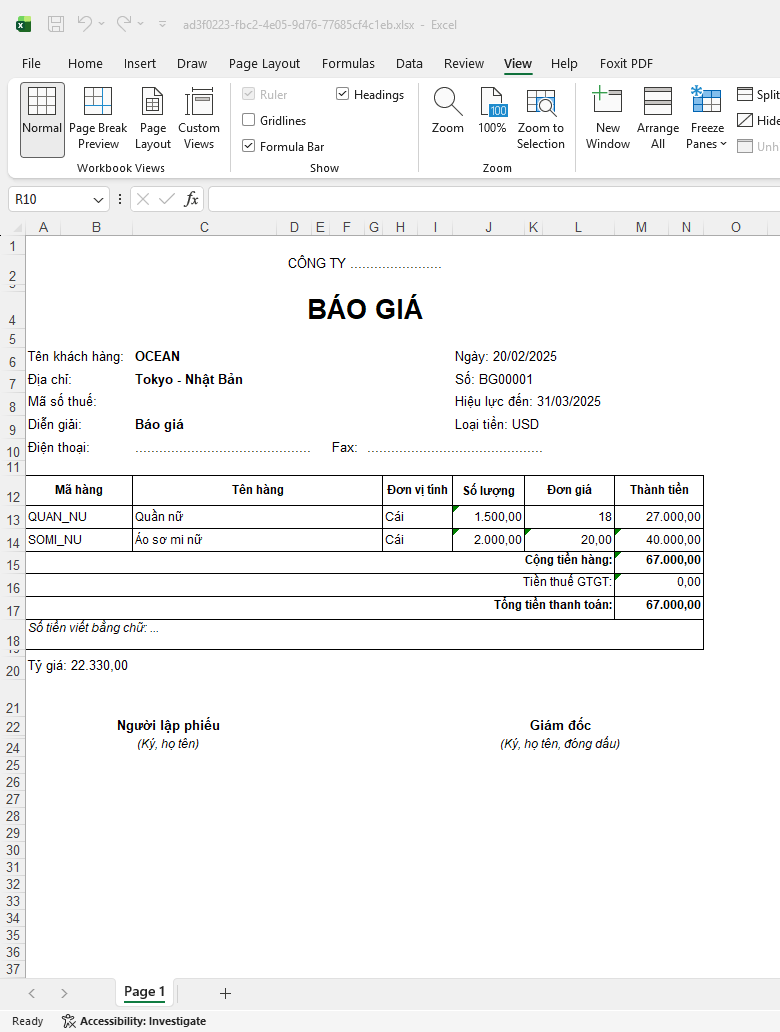Select row 17 header
Viewport: 780px width, 1032px height.
[x=13, y=611]
